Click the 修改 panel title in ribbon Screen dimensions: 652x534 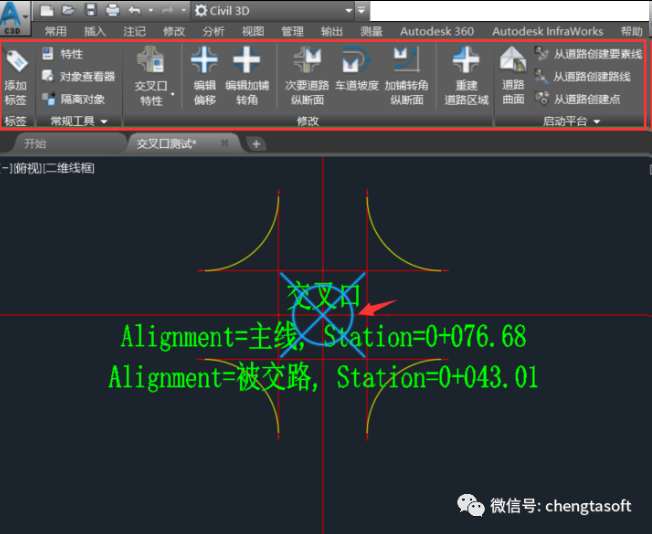pyautogui.click(x=308, y=121)
